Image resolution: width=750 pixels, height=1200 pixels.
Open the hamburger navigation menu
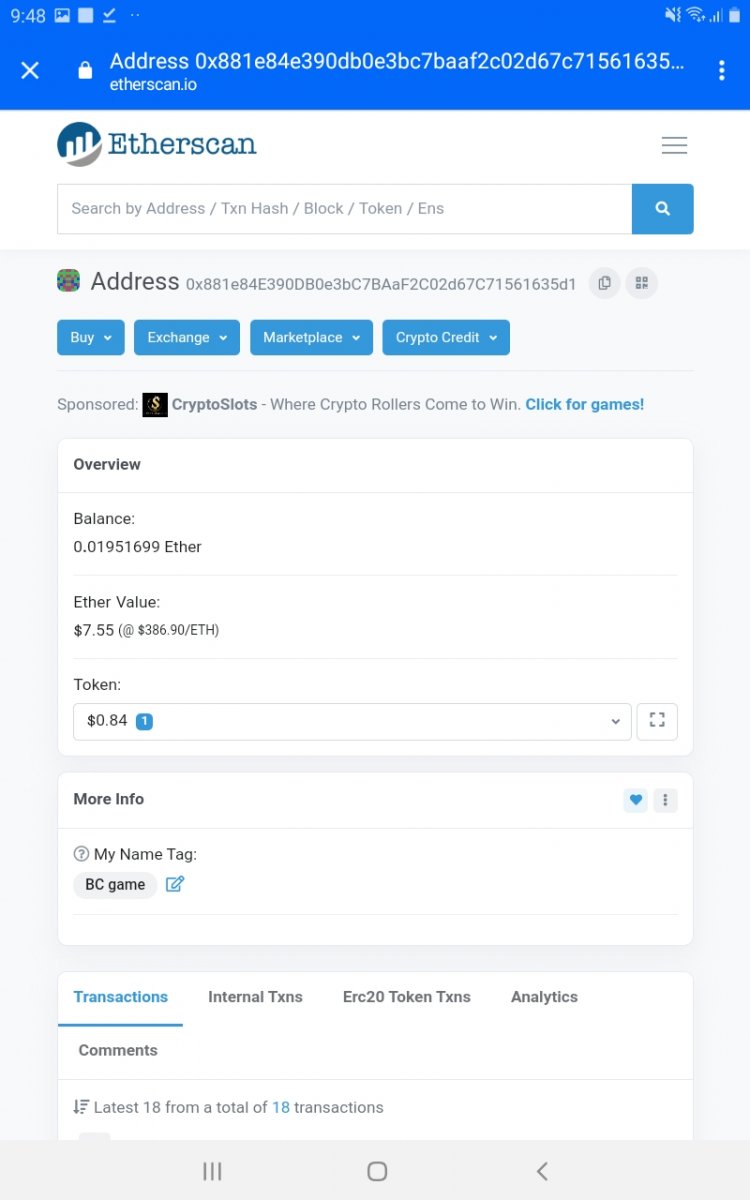pos(674,146)
